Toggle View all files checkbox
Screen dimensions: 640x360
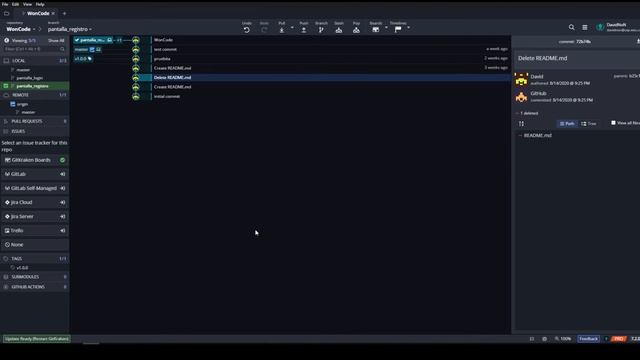click(613, 123)
